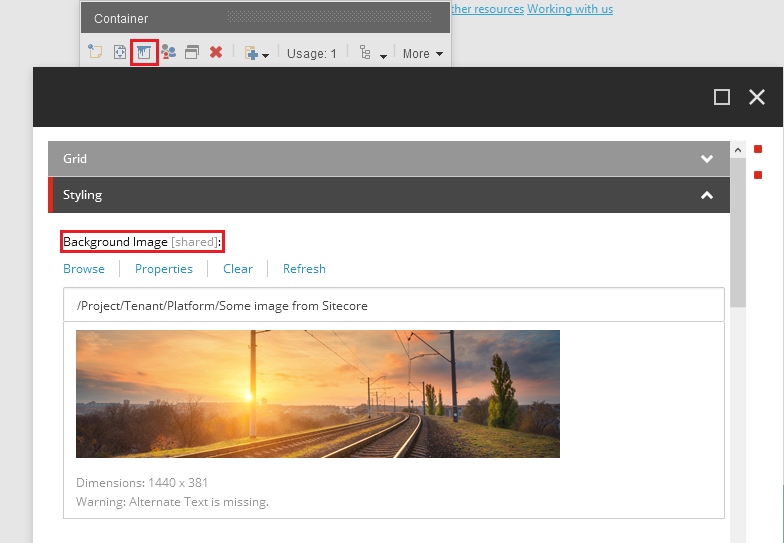784x543 pixels.
Task: Click the Browse link for background image
Action: (84, 268)
